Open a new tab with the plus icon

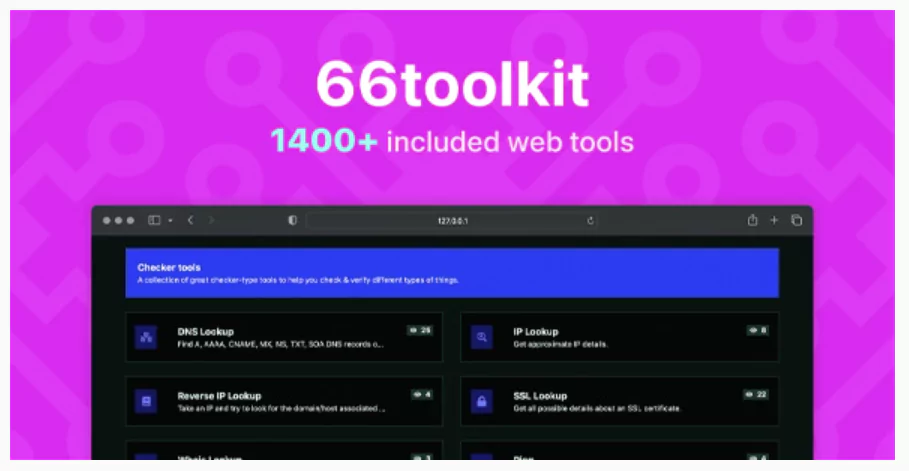point(774,220)
